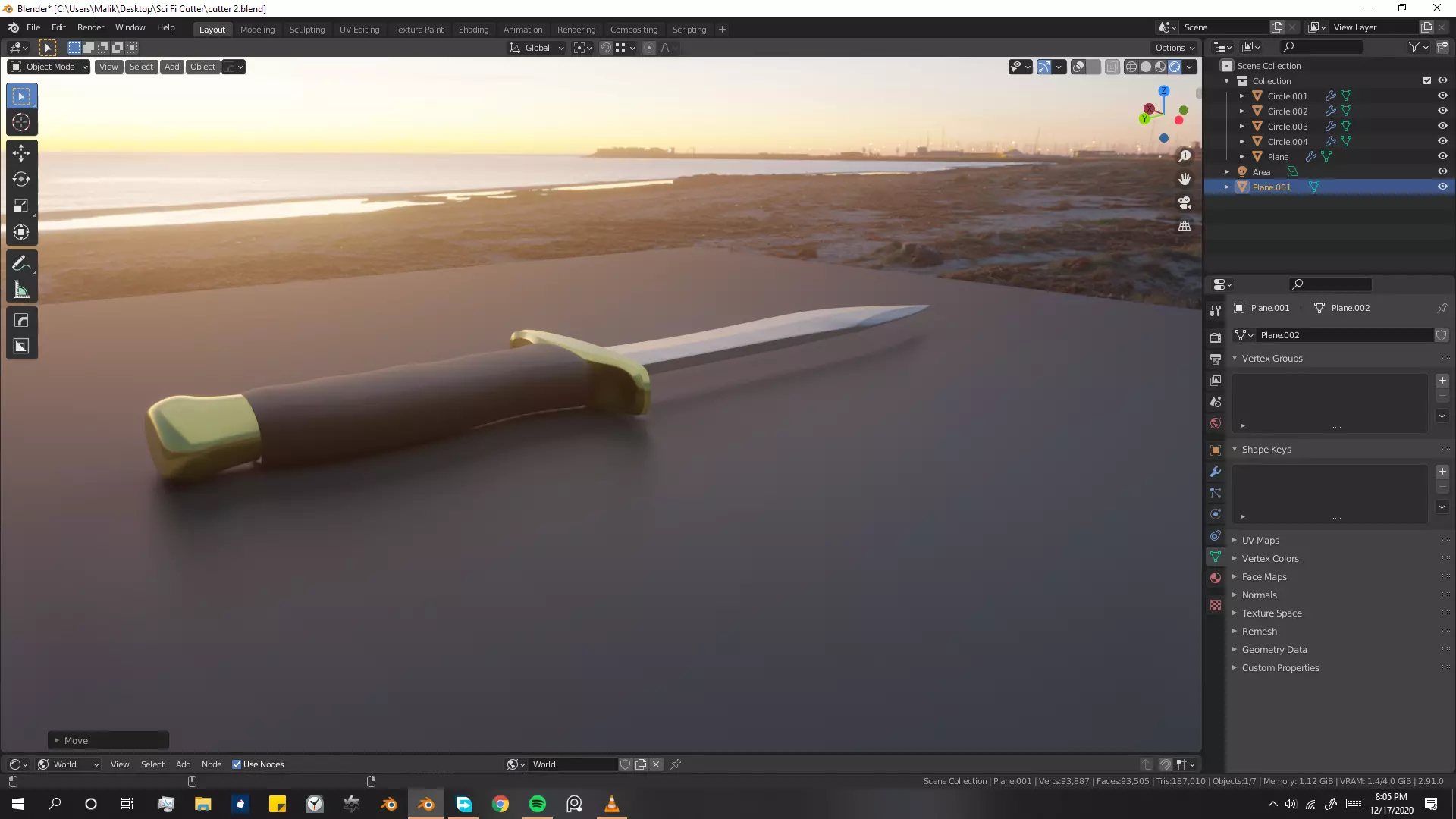The height and width of the screenshot is (819, 1456).
Task: Click the viewport Object button
Action: pos(202,67)
